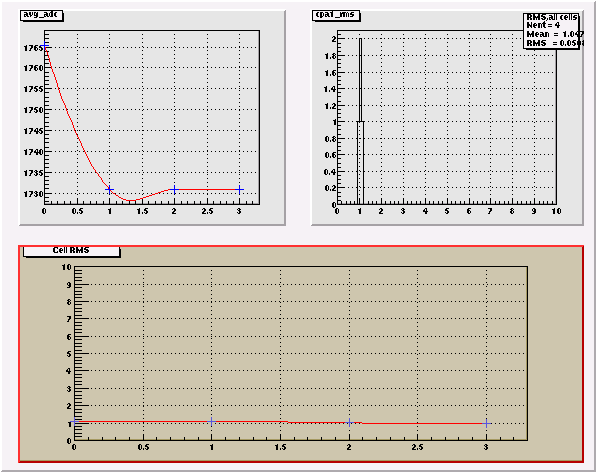596x472 pixels.
Task: Select the Cell RMS marker at x=0
Action: [x=74, y=421]
